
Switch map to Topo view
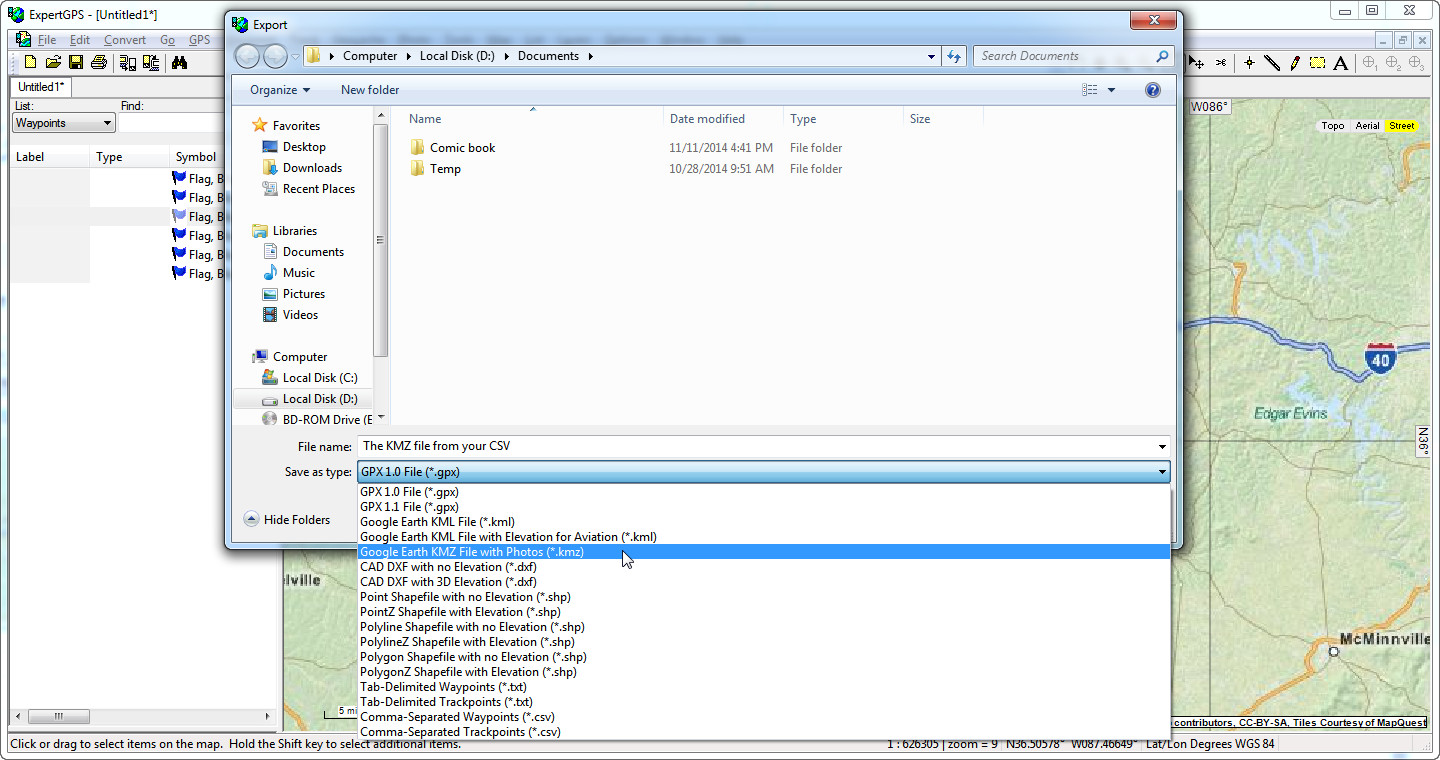tap(1333, 126)
